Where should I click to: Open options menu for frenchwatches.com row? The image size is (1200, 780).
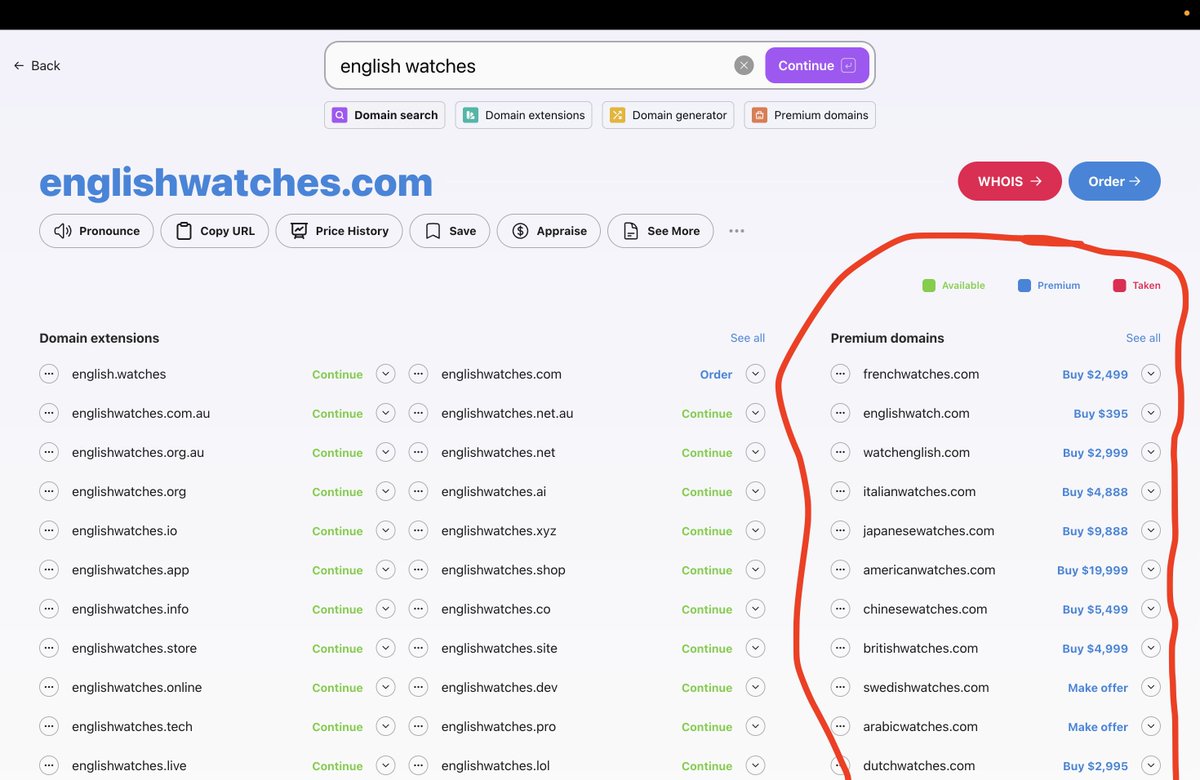[840, 374]
